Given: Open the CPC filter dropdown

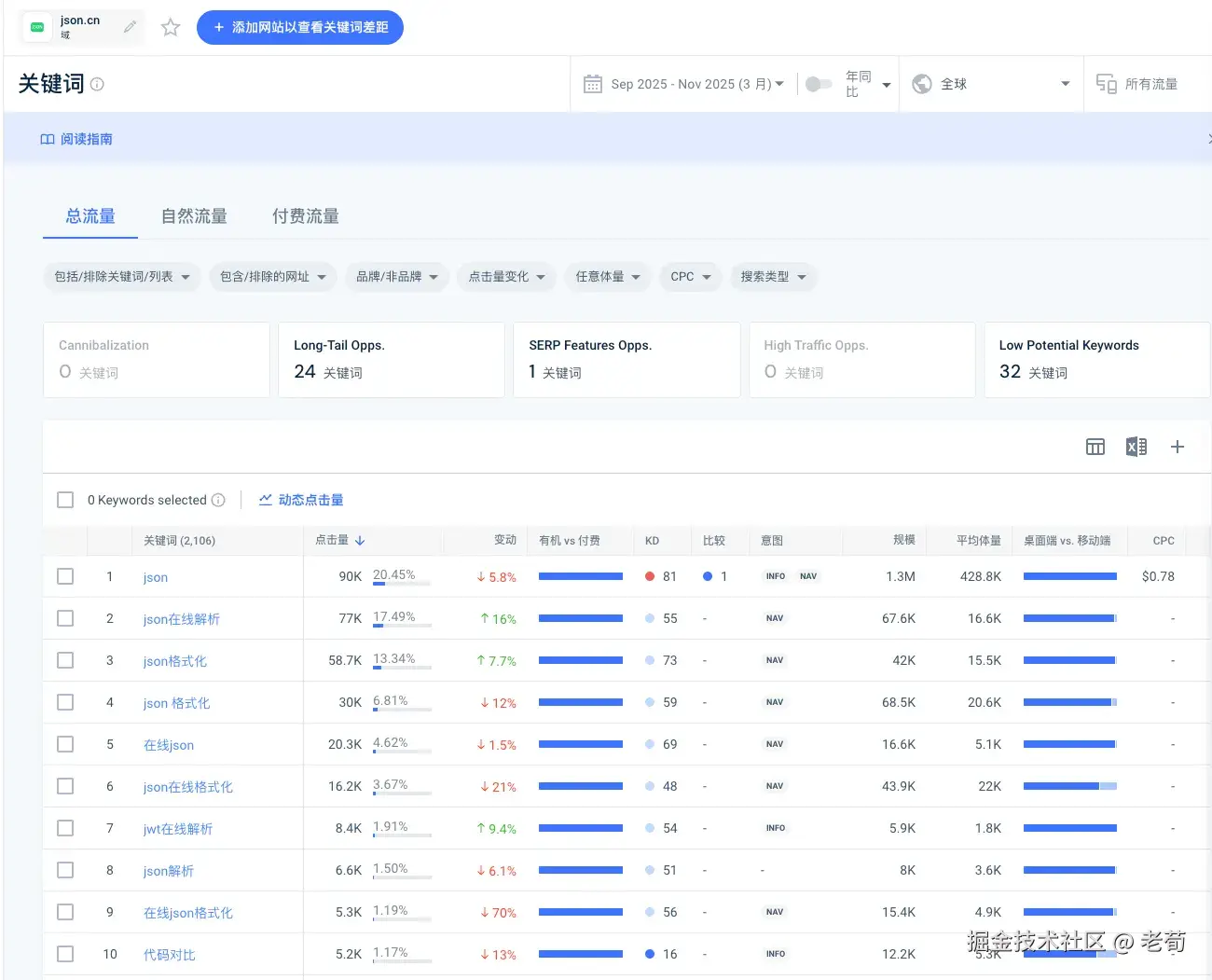Looking at the screenshot, I should [691, 277].
